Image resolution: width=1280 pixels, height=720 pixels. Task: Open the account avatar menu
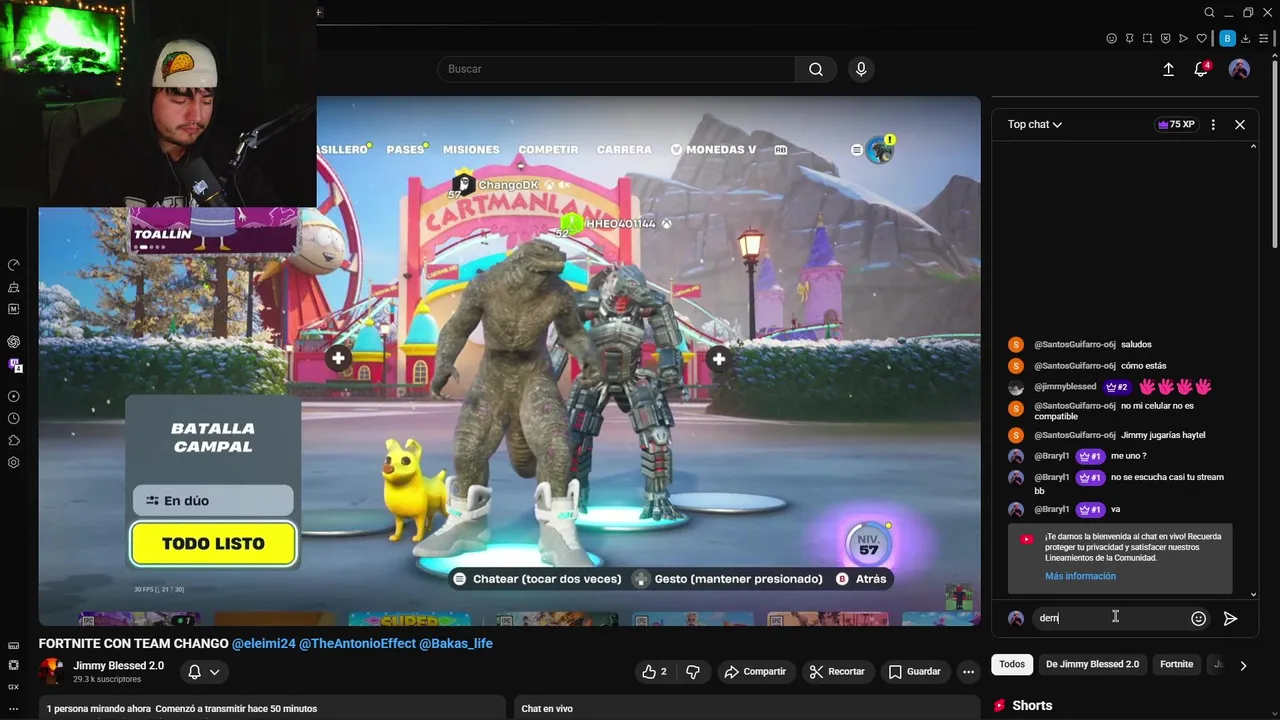pyautogui.click(x=1239, y=69)
